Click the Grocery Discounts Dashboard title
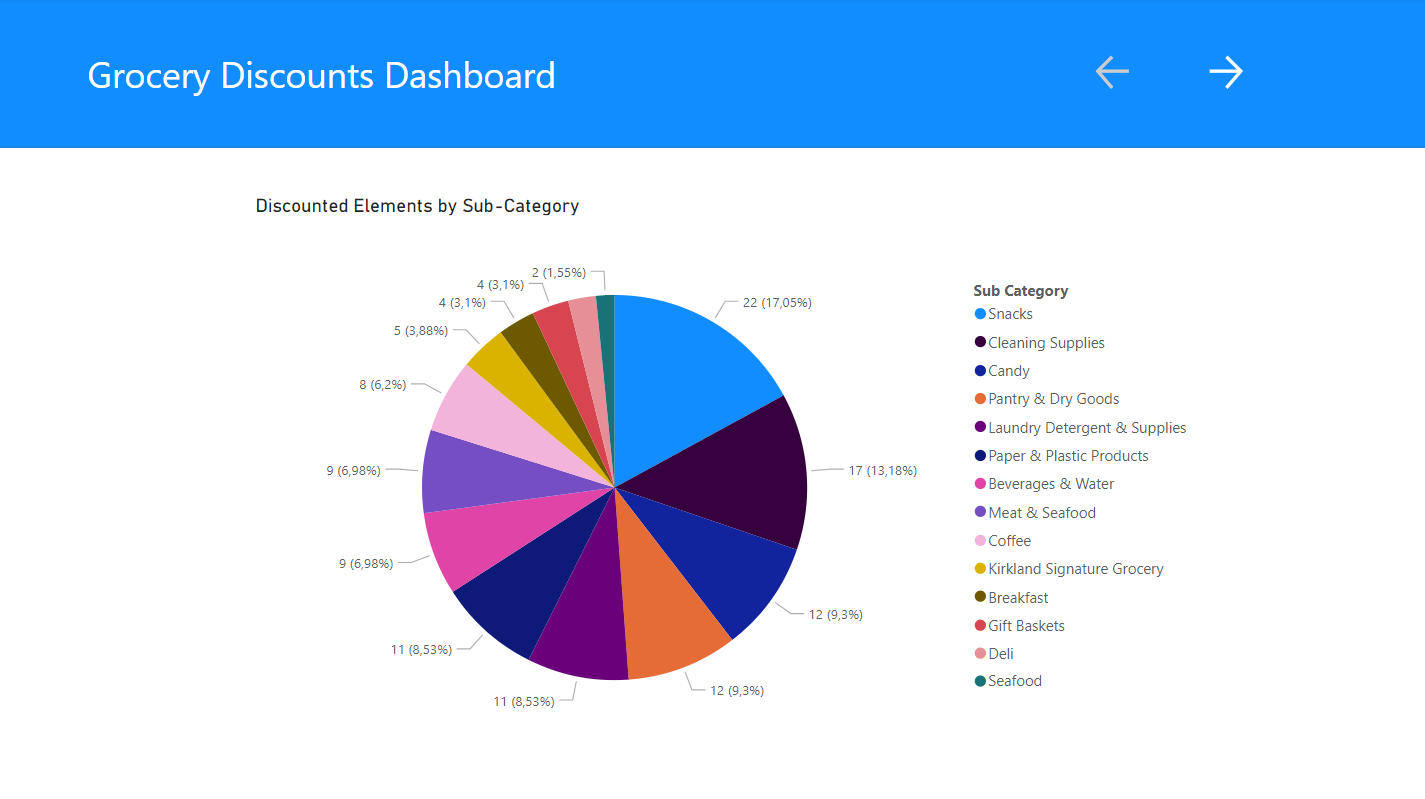Screen dimensions: 1425x799 point(321,76)
